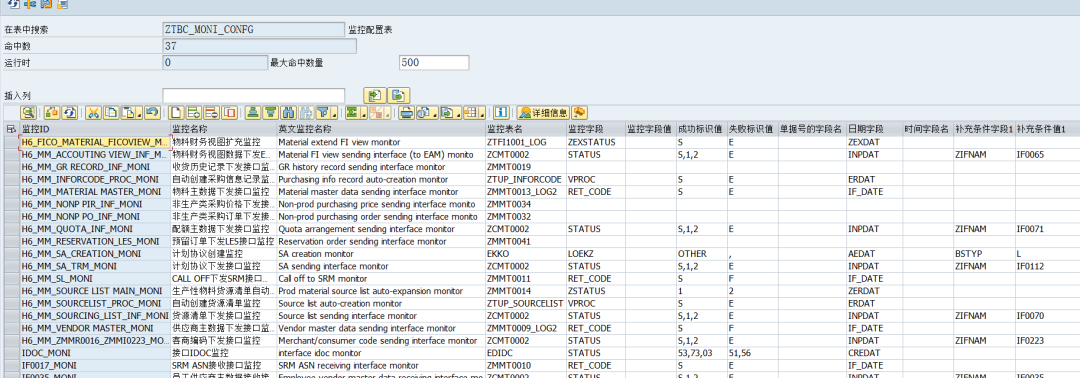Image resolution: width=1080 pixels, height=378 pixels.
Task: Select the H6_MM_GR RECORD_INF_MONI cell
Action: (x=94, y=167)
